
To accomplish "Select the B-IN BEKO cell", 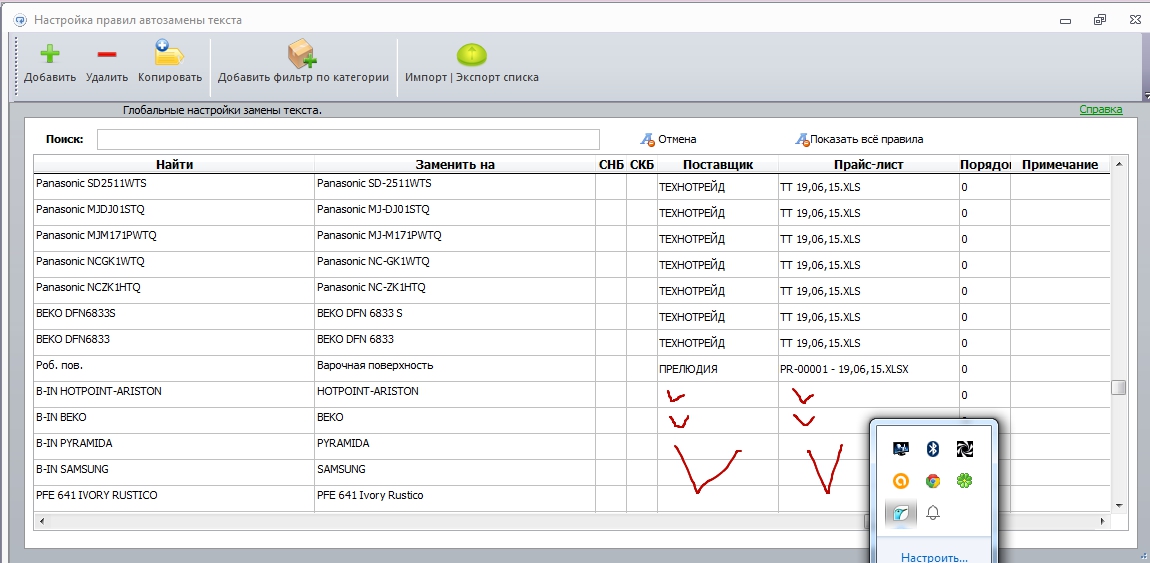I will (x=175, y=420).
